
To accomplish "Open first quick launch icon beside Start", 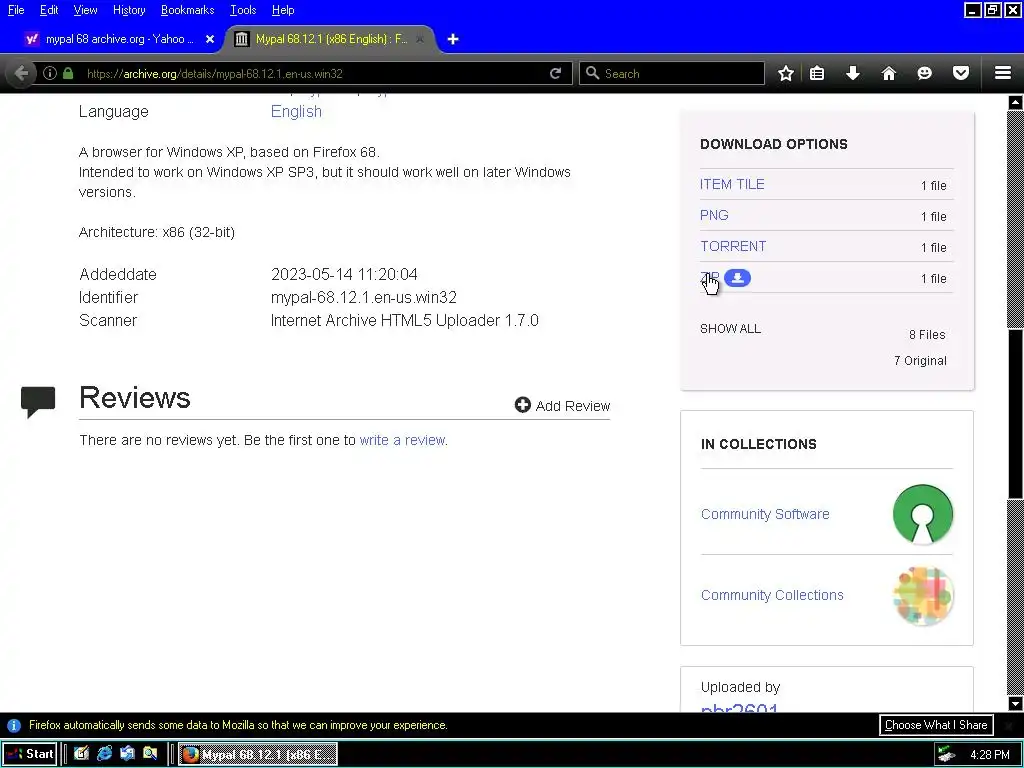I will click(81, 754).
